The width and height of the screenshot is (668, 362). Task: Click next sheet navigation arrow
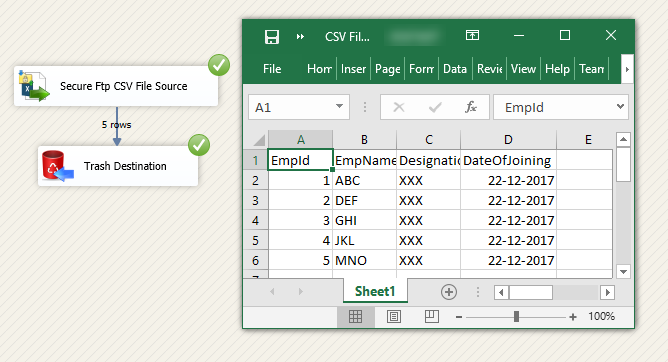[x=300, y=292]
